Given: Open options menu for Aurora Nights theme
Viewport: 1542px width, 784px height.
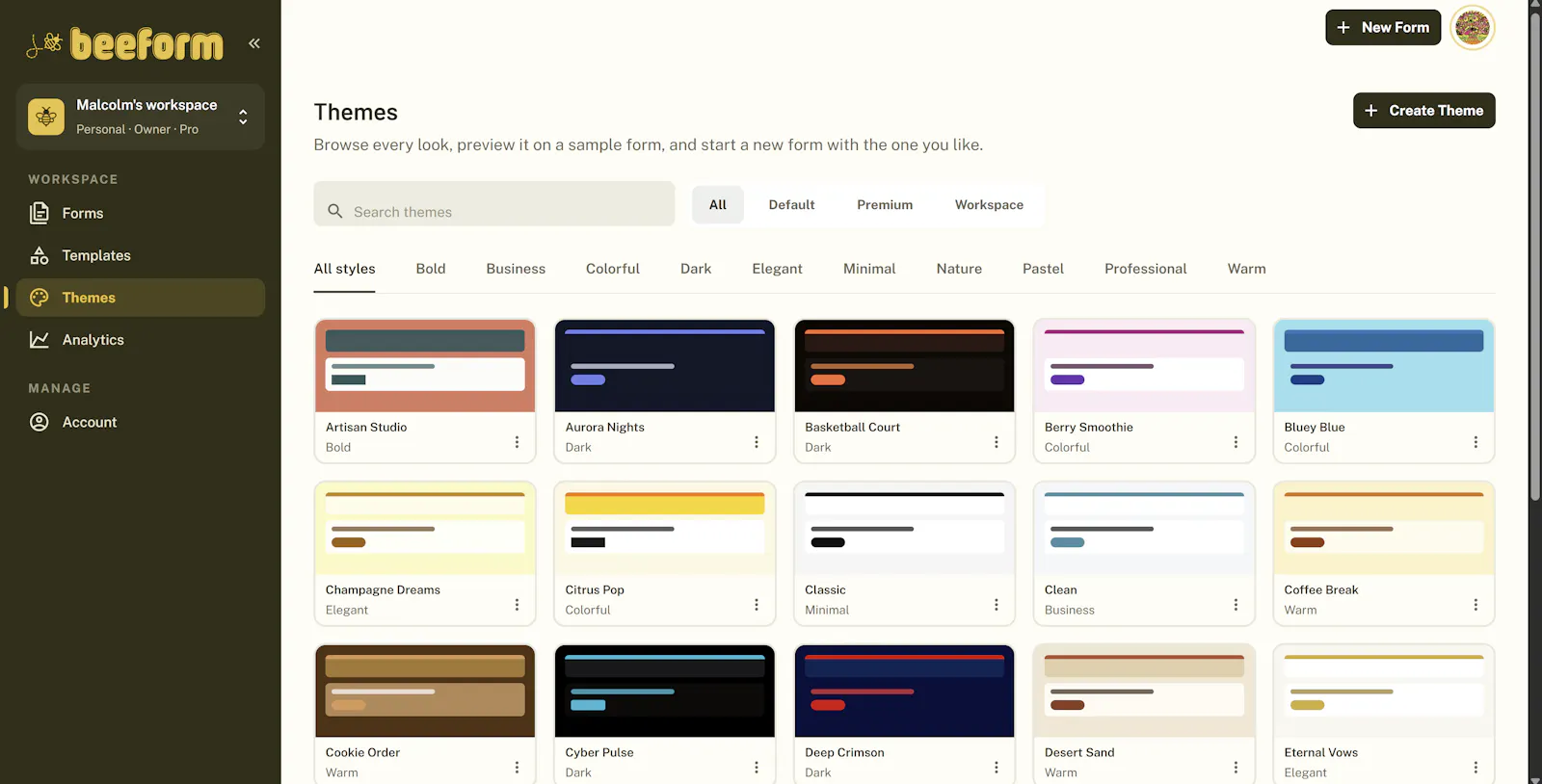Looking at the screenshot, I should point(757,442).
